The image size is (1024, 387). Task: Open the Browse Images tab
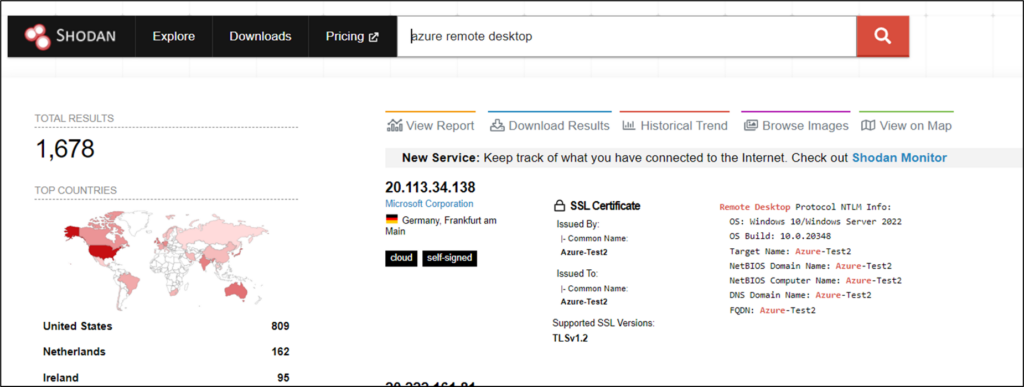tap(796, 126)
